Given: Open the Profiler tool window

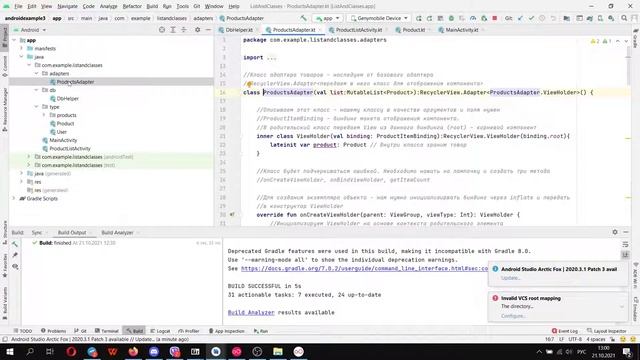Looking at the screenshot, I should click(x=189, y=331).
